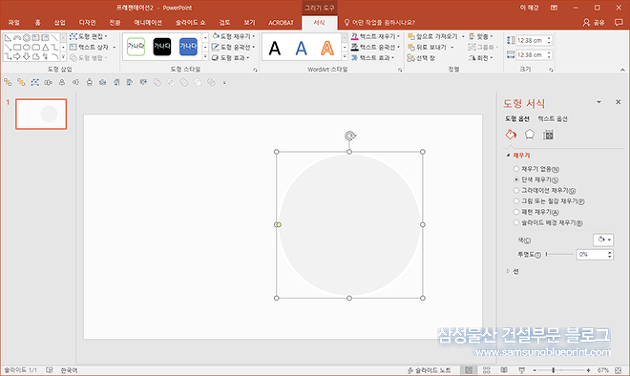
Task: Increase shape height with stepper up arrow
Action: coord(549,38)
